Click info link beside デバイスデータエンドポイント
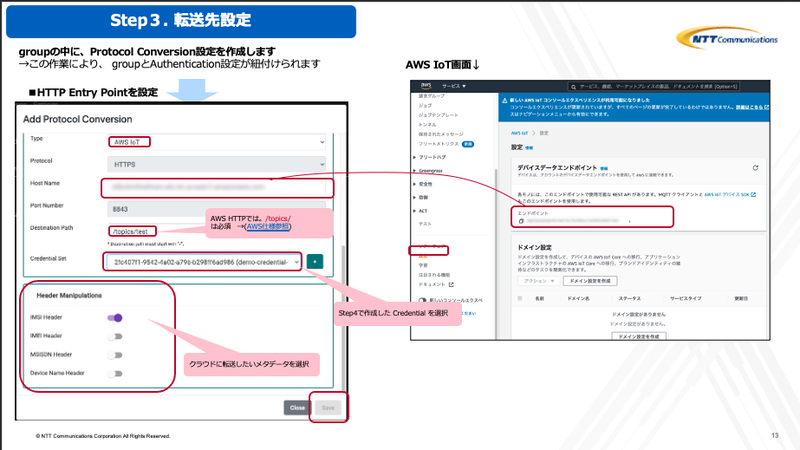 pyautogui.click(x=604, y=168)
